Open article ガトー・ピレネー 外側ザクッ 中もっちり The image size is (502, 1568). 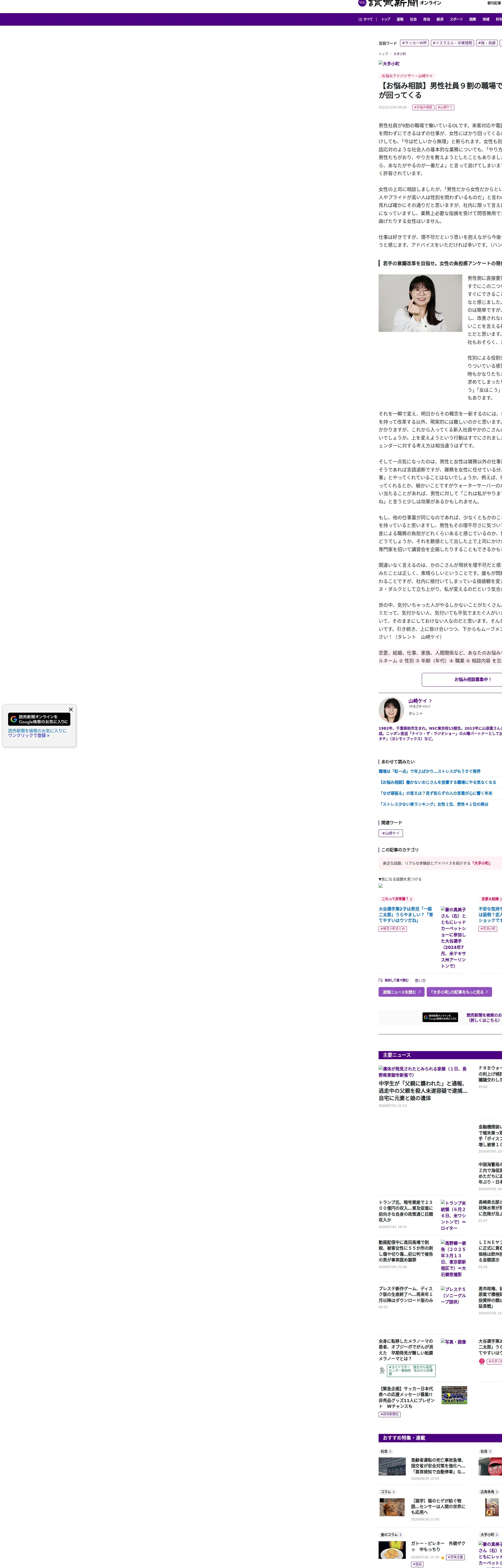438,1547
